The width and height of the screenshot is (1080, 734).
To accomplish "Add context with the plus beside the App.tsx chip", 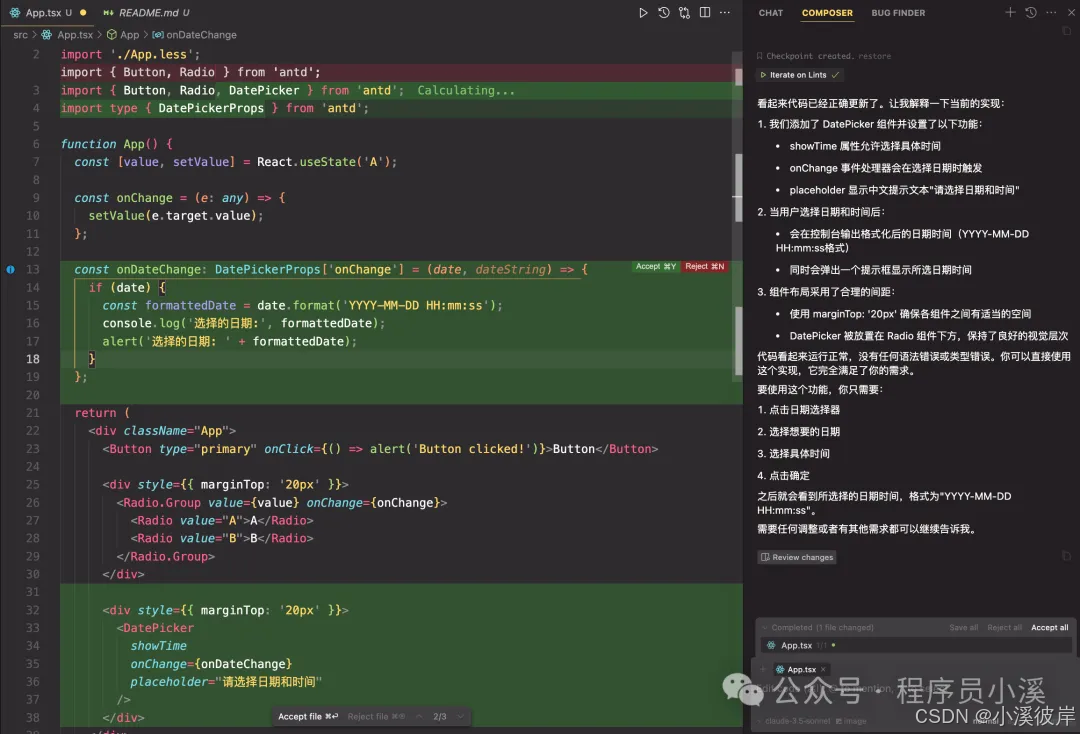I will (762, 669).
